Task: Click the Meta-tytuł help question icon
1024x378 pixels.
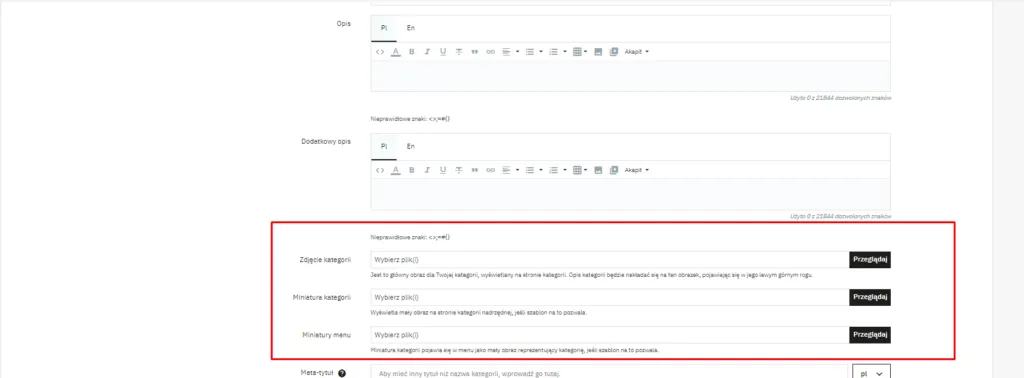Action: (x=342, y=373)
